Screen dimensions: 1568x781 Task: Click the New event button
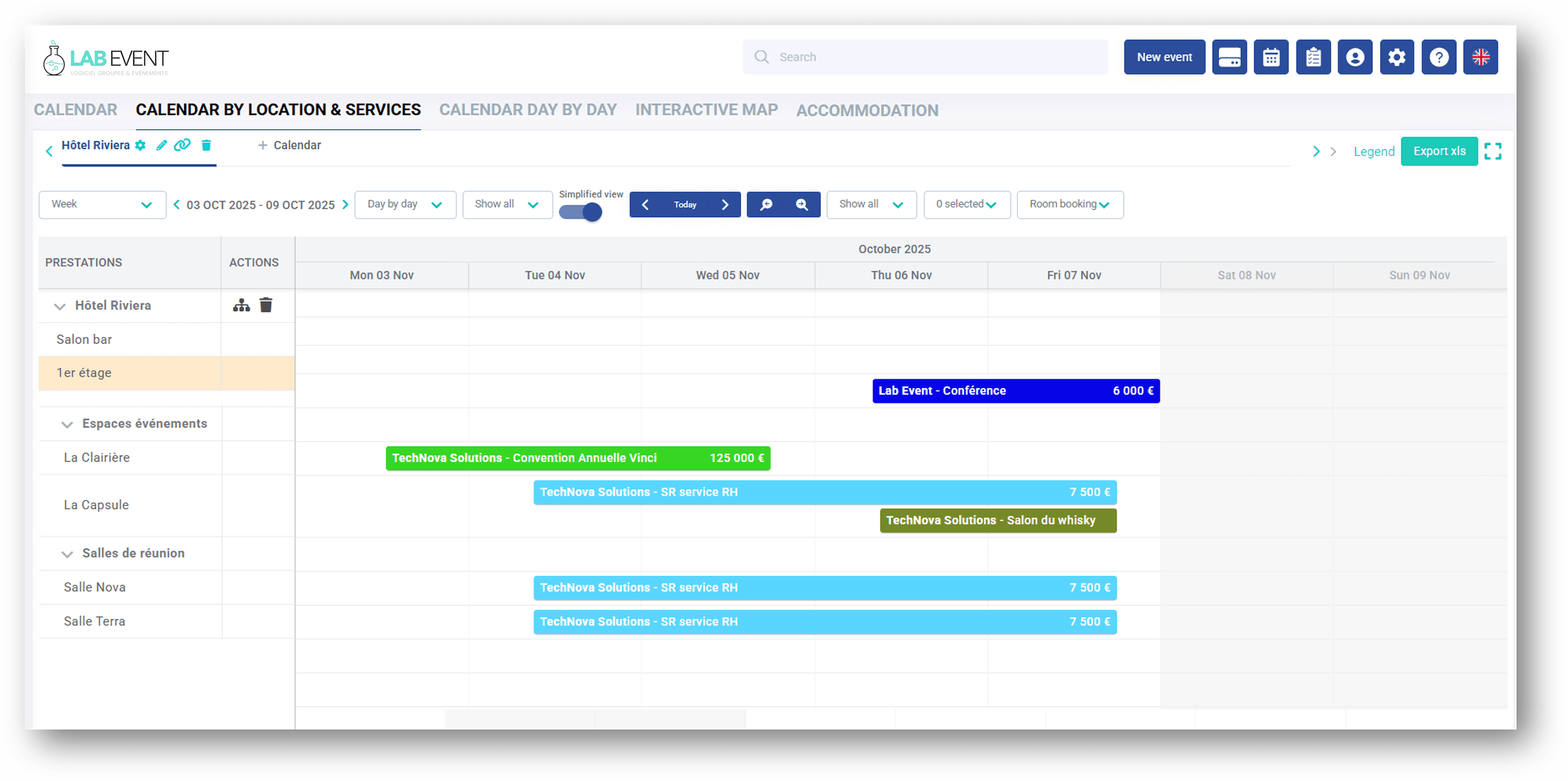1164,57
